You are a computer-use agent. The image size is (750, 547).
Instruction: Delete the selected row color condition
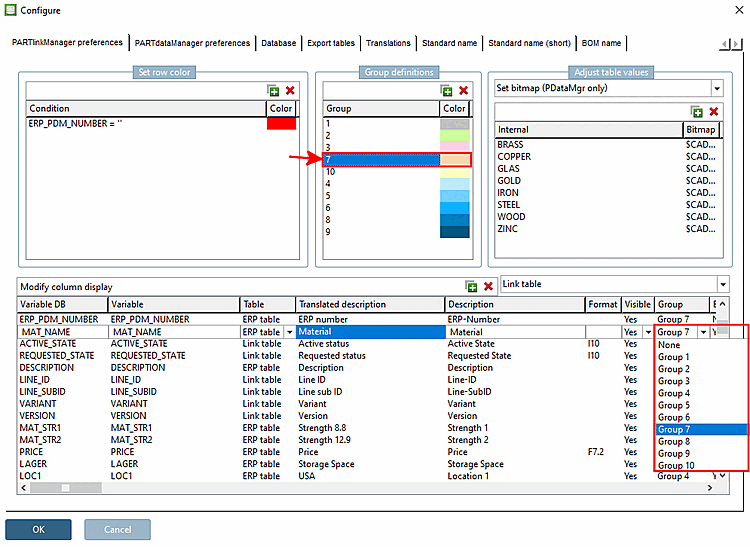point(290,90)
